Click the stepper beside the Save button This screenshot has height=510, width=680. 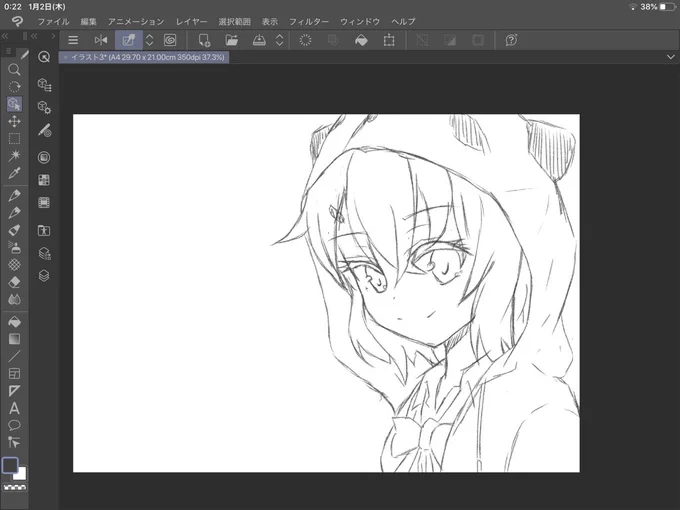(280, 40)
